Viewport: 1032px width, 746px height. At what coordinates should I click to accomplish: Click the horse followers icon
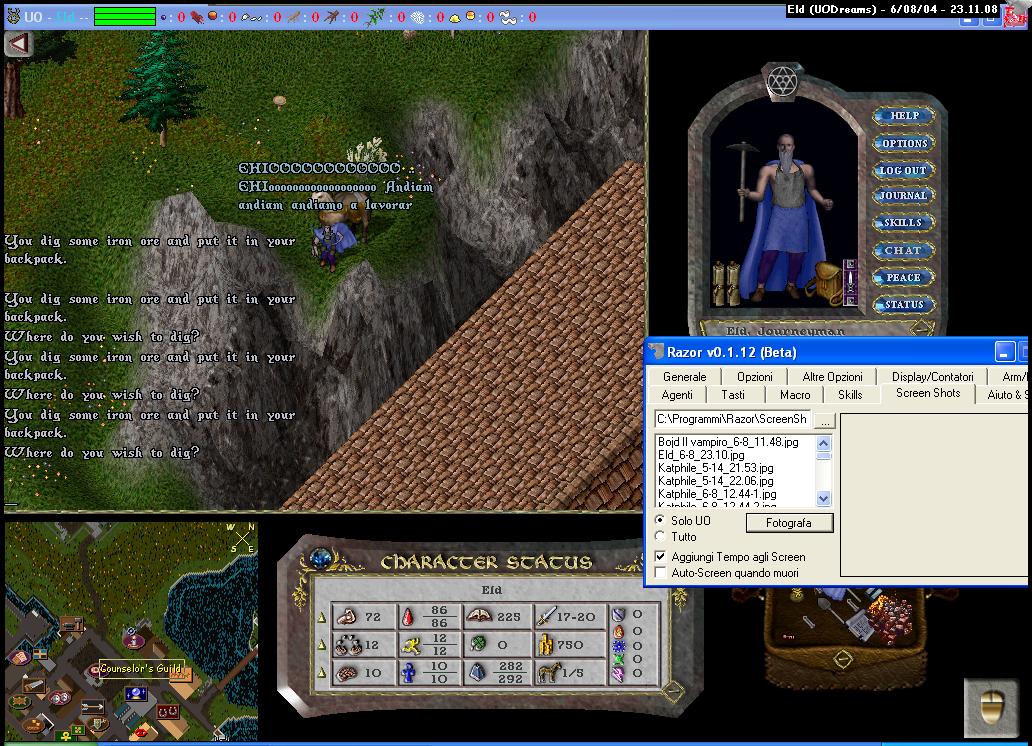click(548, 672)
